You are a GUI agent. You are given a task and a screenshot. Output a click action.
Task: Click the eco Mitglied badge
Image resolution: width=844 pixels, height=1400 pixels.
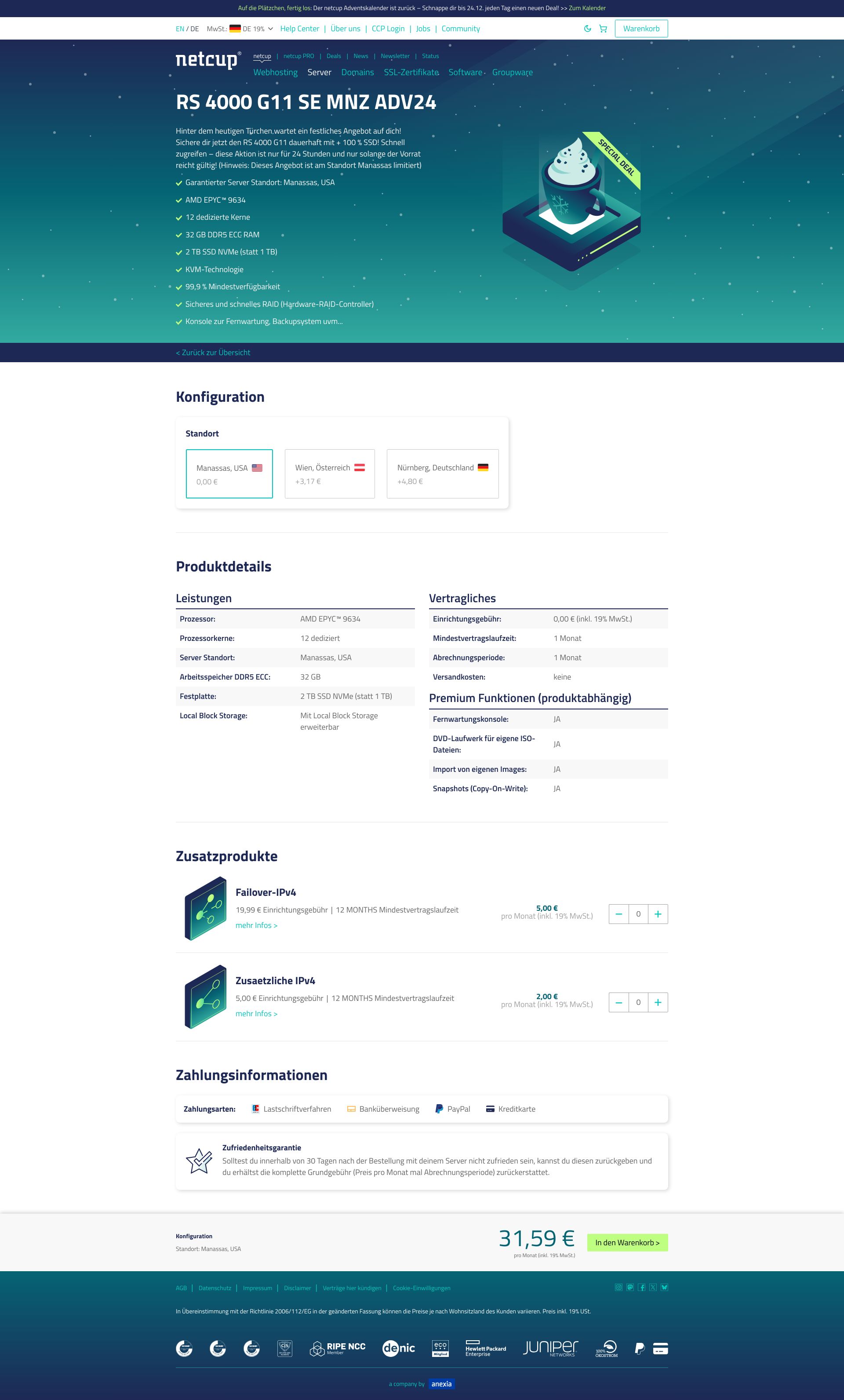pos(440,1348)
